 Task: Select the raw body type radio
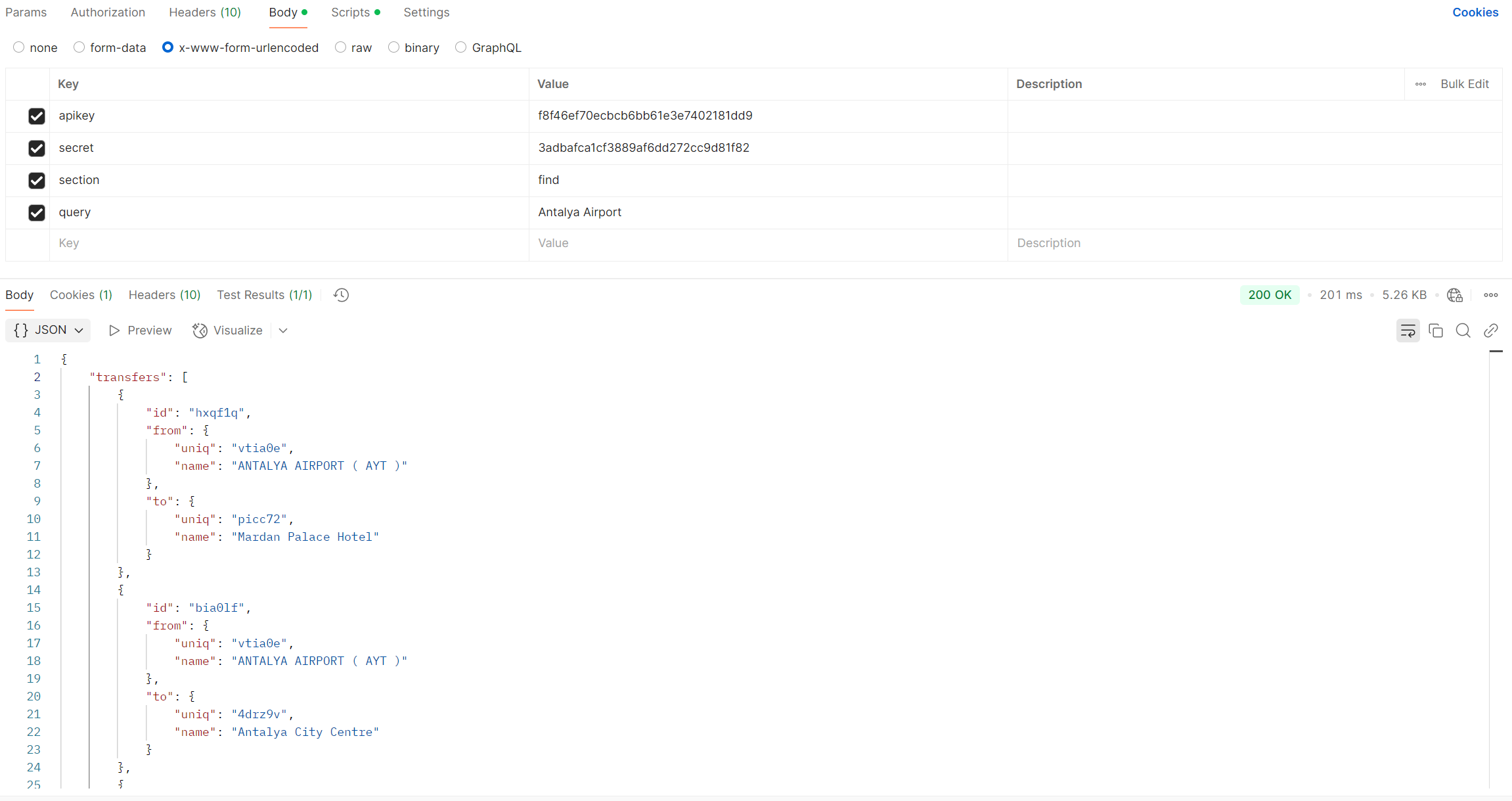pyautogui.click(x=340, y=47)
